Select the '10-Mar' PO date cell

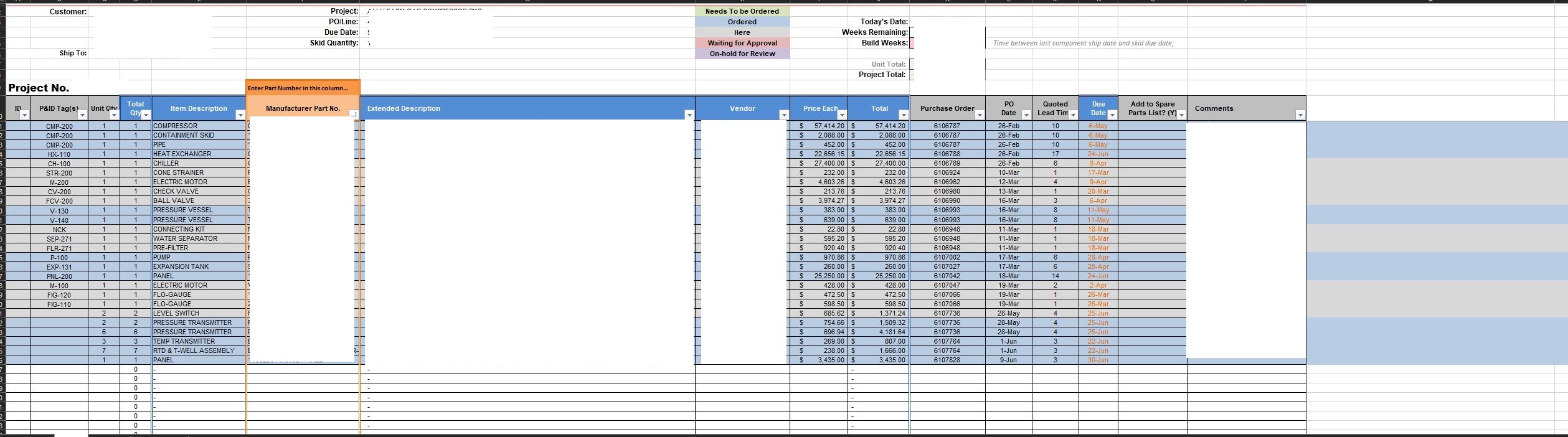point(1009,172)
